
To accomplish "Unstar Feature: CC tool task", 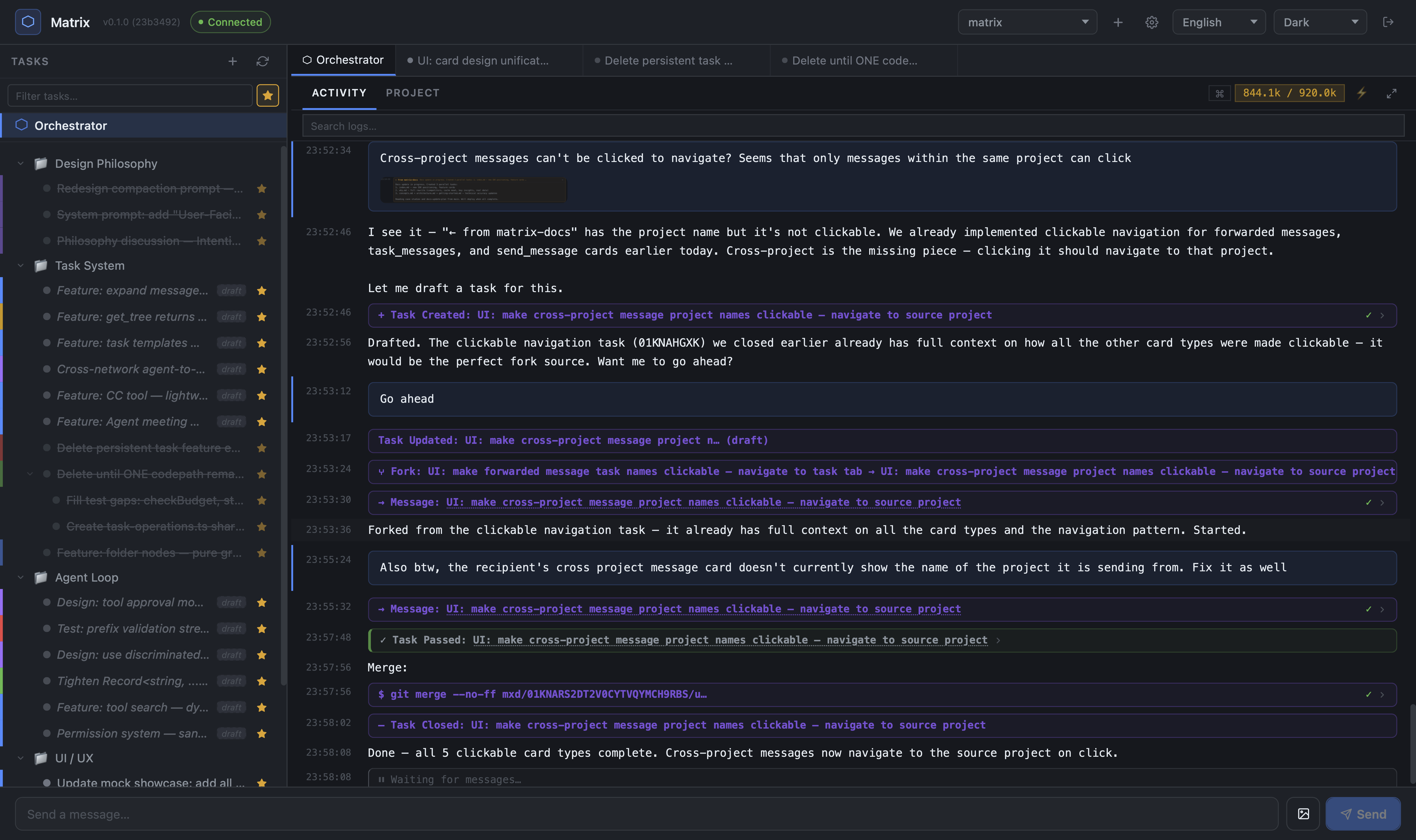I will [262, 396].
